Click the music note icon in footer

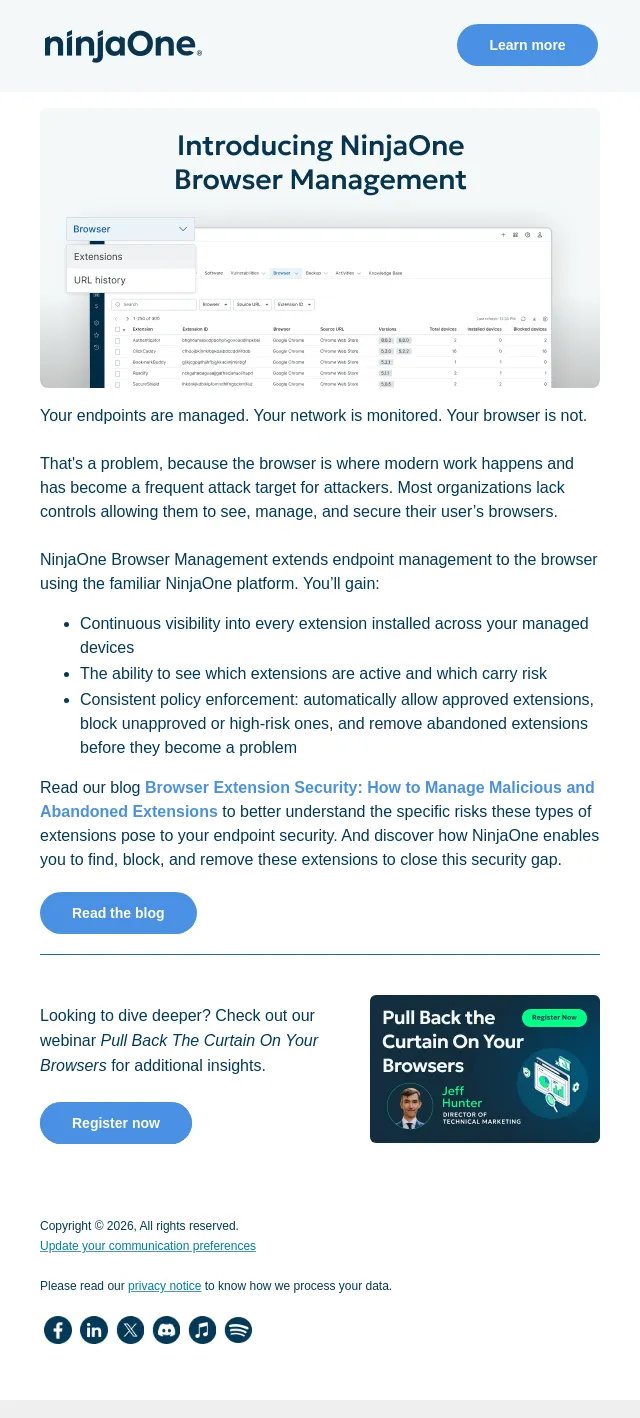point(202,1330)
